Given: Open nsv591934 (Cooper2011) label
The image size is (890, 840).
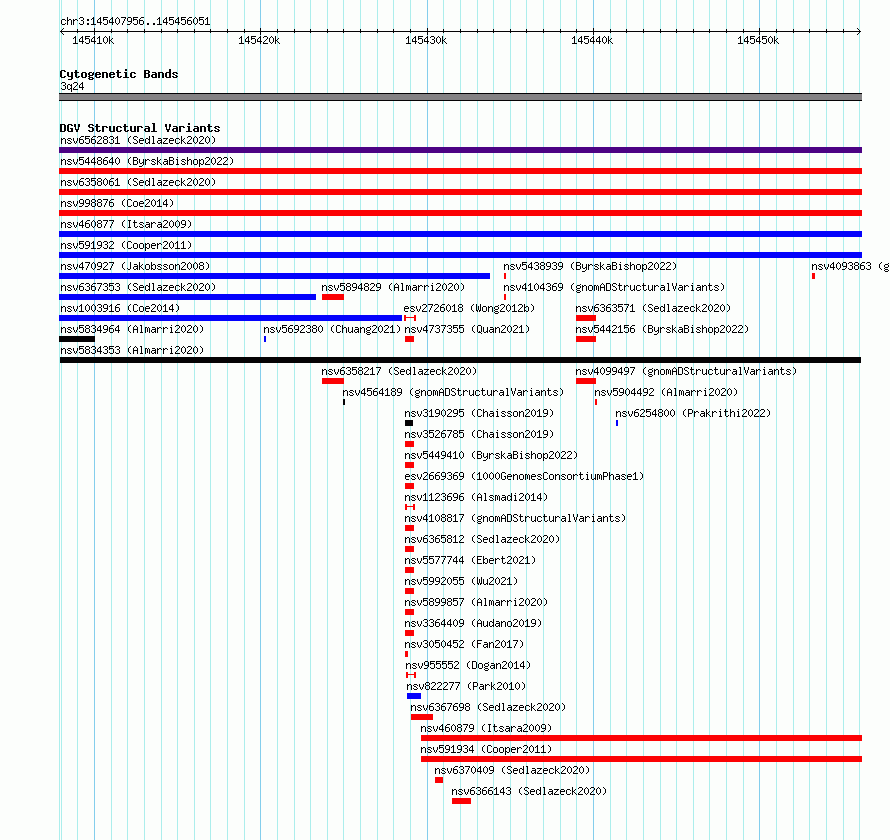Looking at the screenshot, I should (x=486, y=749).
